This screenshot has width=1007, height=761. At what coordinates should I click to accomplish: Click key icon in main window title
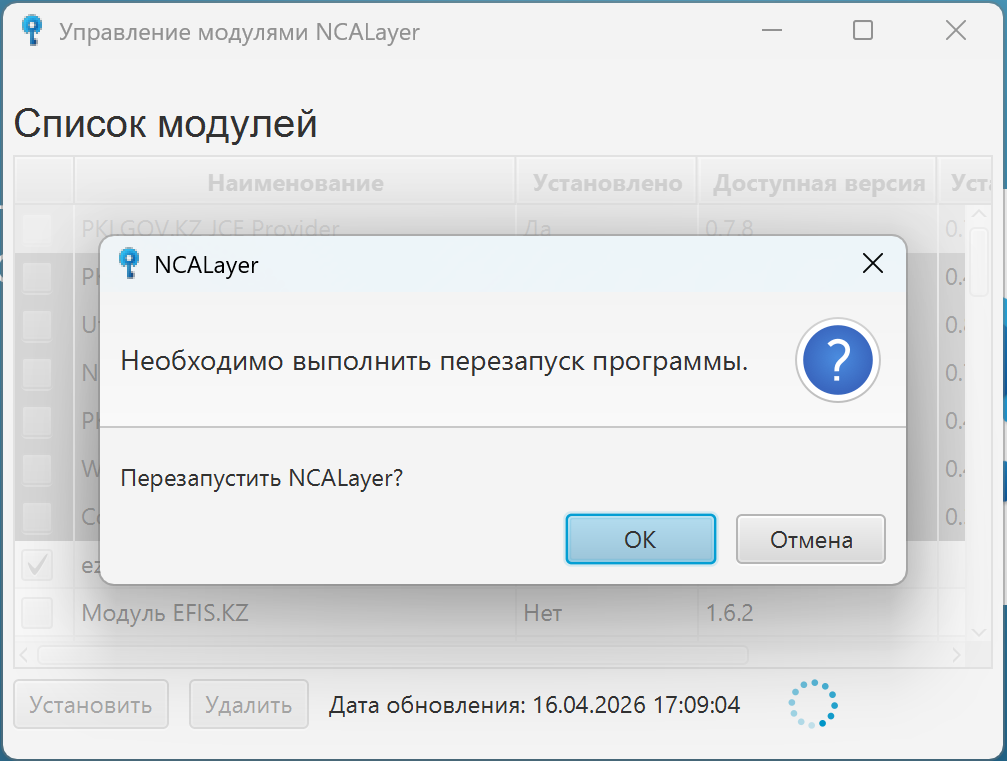pyautogui.click(x=31, y=30)
